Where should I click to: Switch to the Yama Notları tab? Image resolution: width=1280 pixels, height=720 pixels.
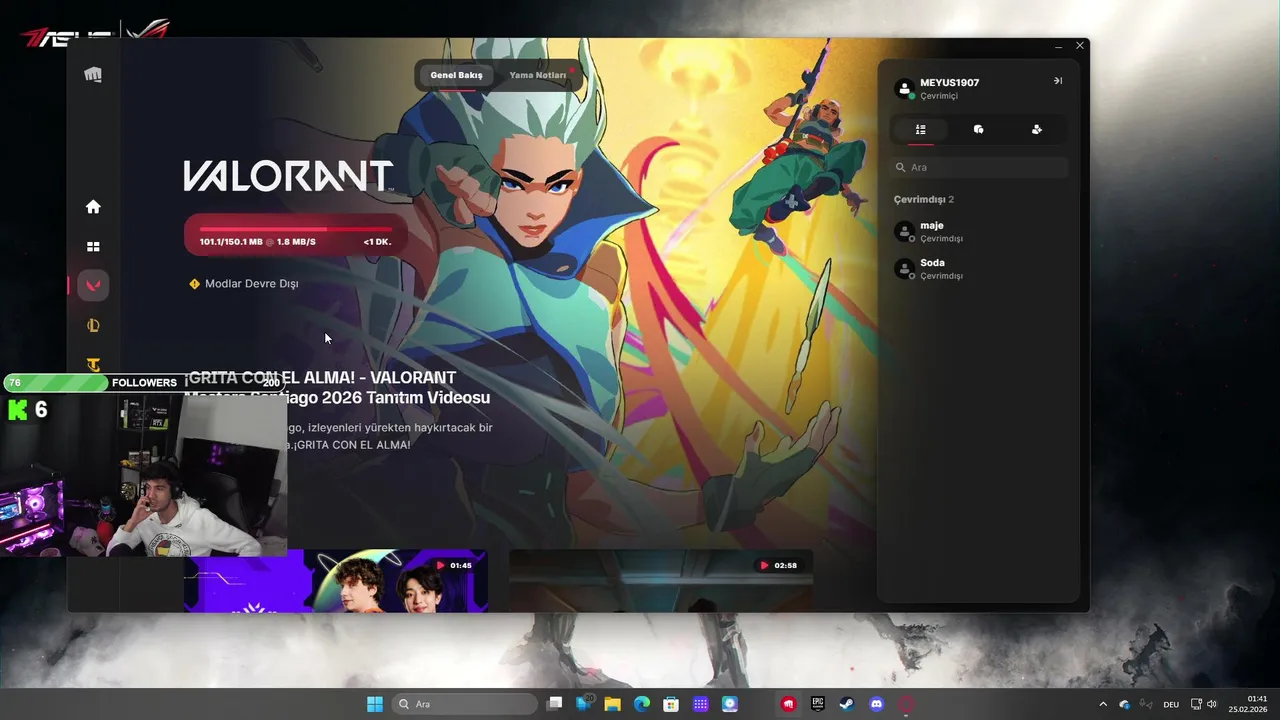pos(538,75)
